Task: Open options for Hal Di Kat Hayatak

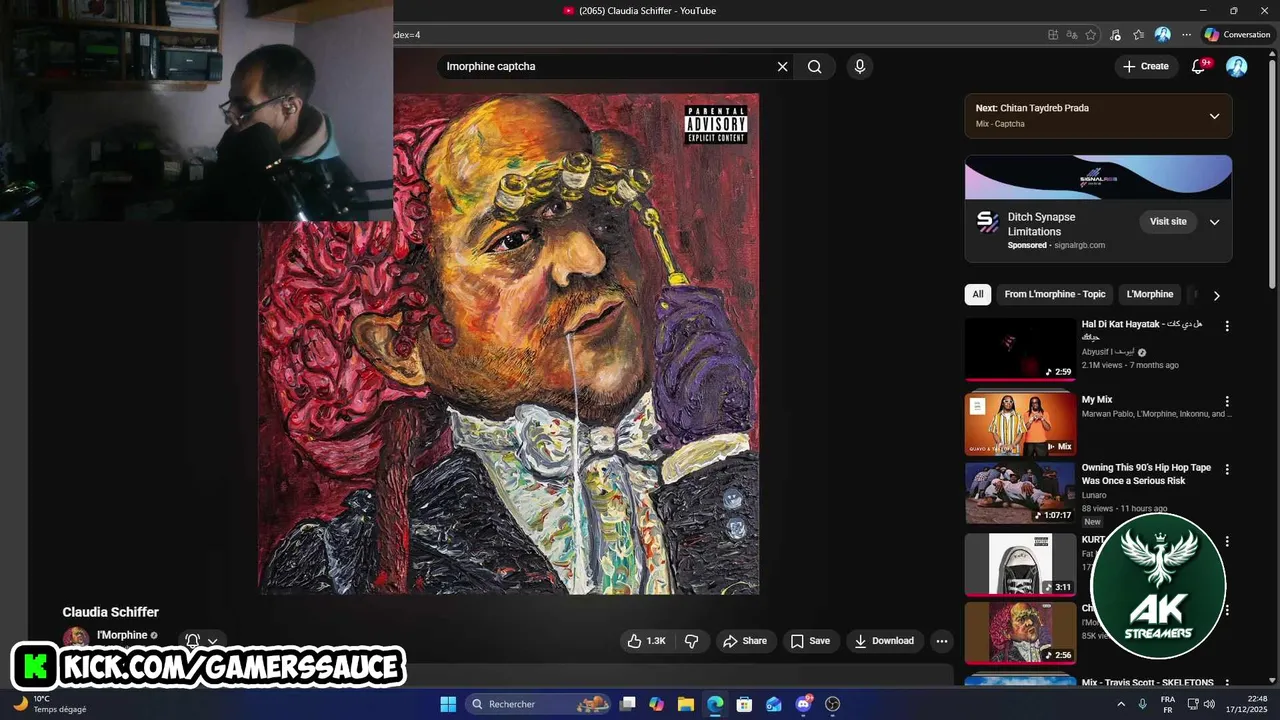Action: (x=1227, y=326)
